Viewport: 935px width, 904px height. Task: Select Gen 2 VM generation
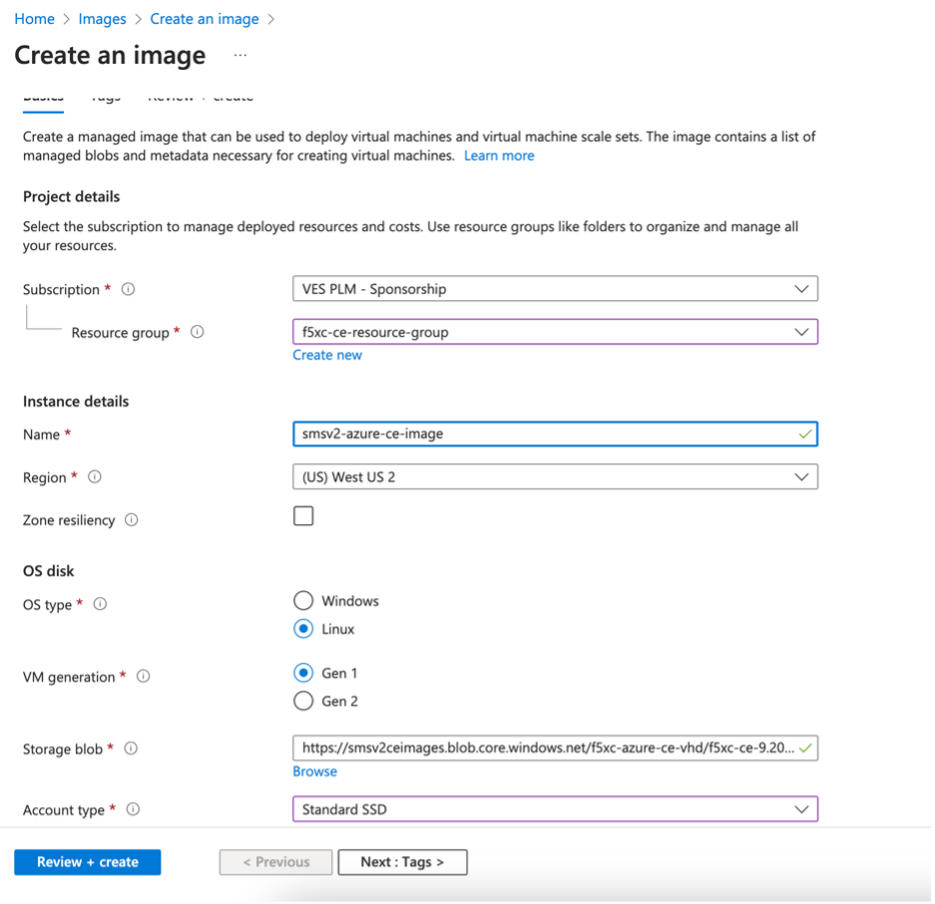(x=303, y=701)
